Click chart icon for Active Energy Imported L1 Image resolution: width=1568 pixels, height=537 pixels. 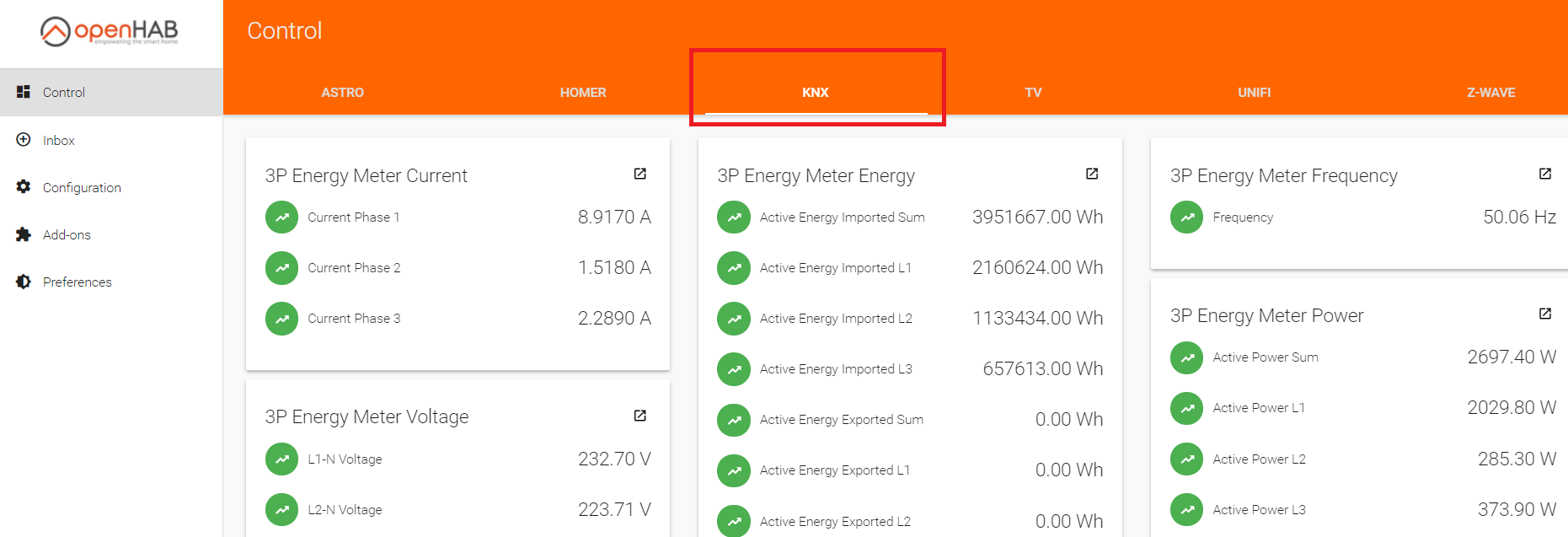(x=734, y=268)
